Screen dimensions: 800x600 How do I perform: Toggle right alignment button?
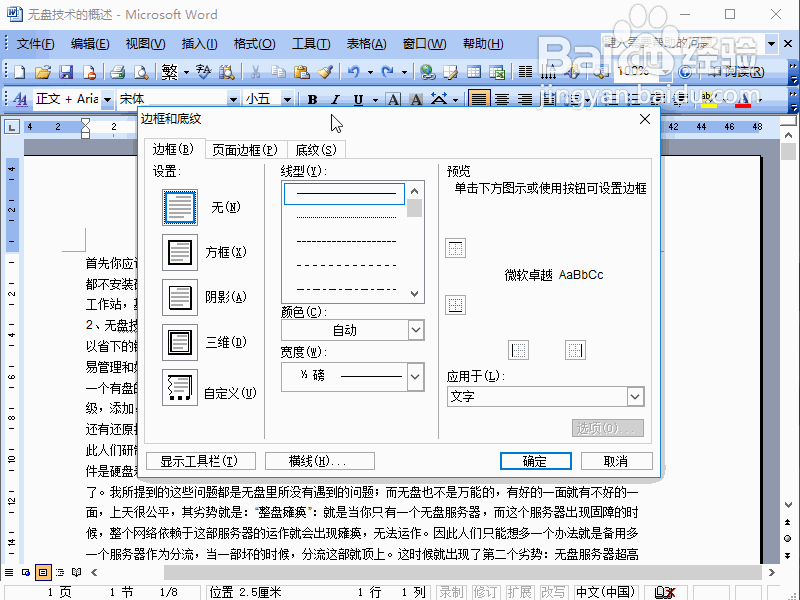coord(525,99)
